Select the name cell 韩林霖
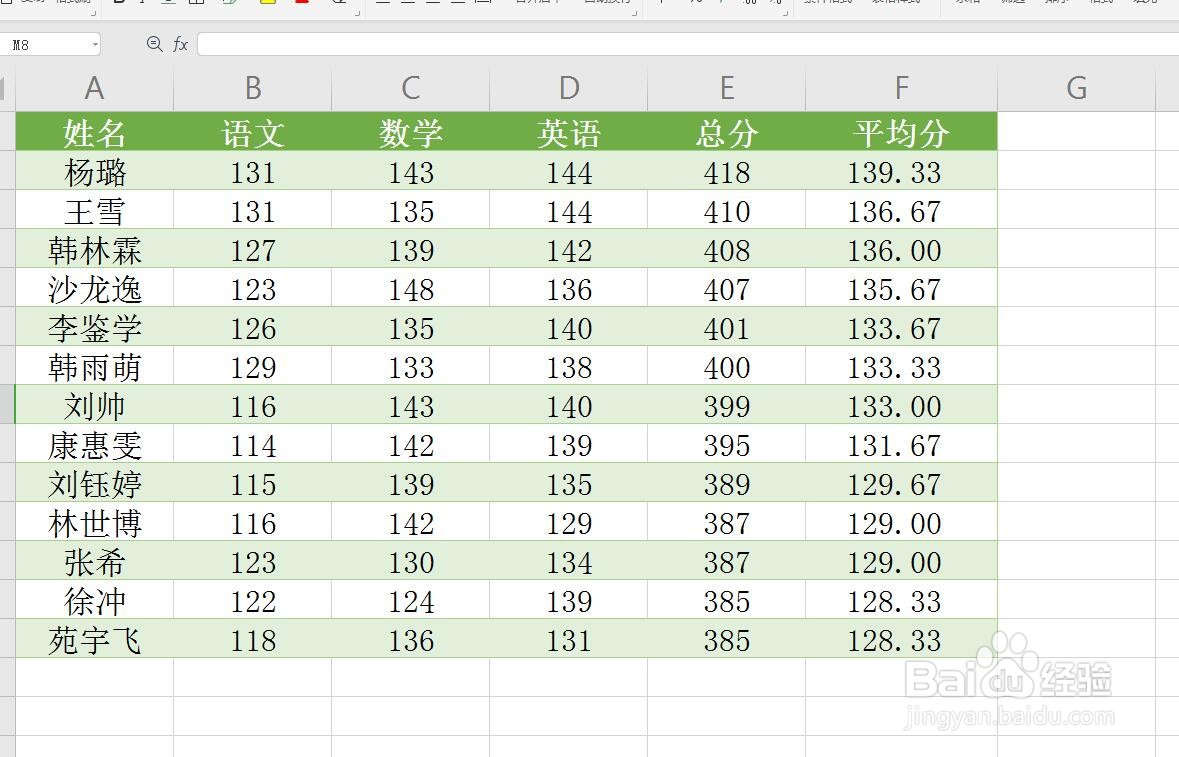This screenshot has height=757, width=1179. (95, 249)
